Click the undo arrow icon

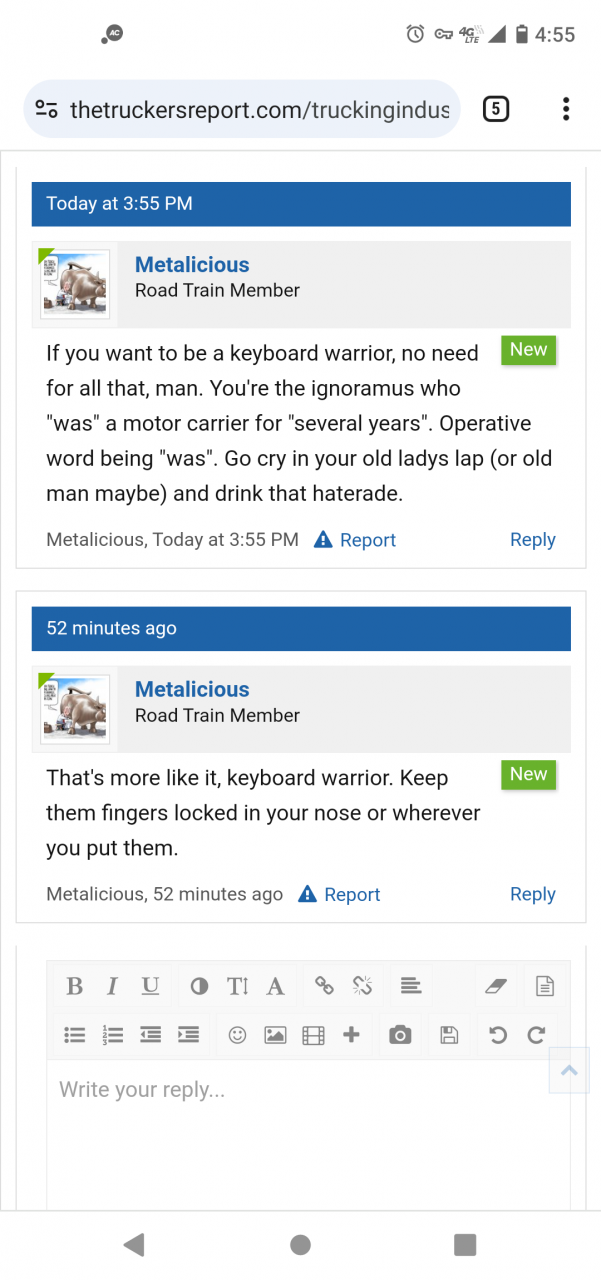[498, 1035]
